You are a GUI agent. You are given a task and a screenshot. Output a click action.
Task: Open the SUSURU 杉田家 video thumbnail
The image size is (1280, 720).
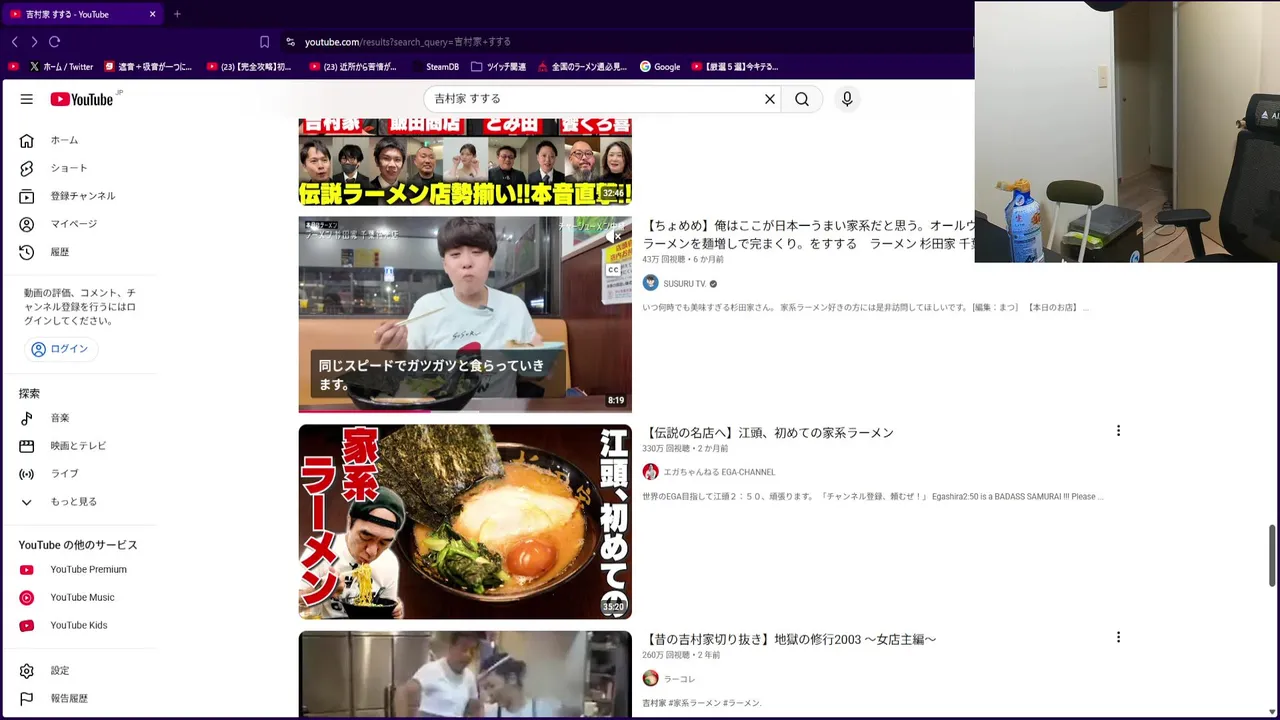465,314
